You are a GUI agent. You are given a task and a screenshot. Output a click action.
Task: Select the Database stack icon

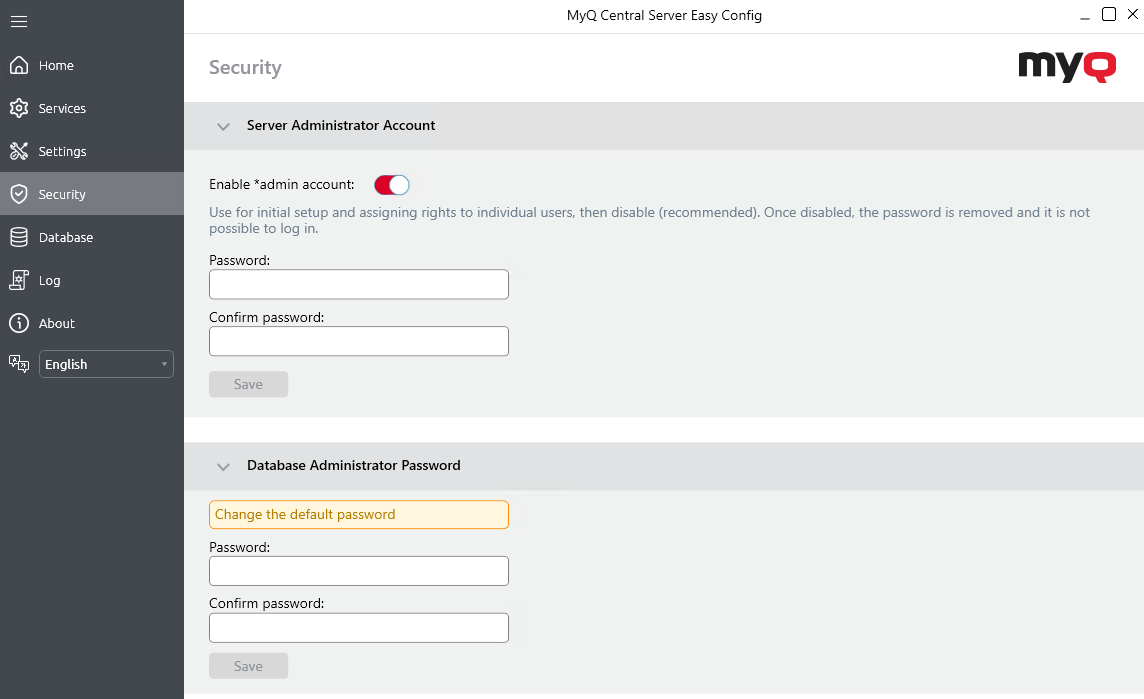tap(20, 237)
